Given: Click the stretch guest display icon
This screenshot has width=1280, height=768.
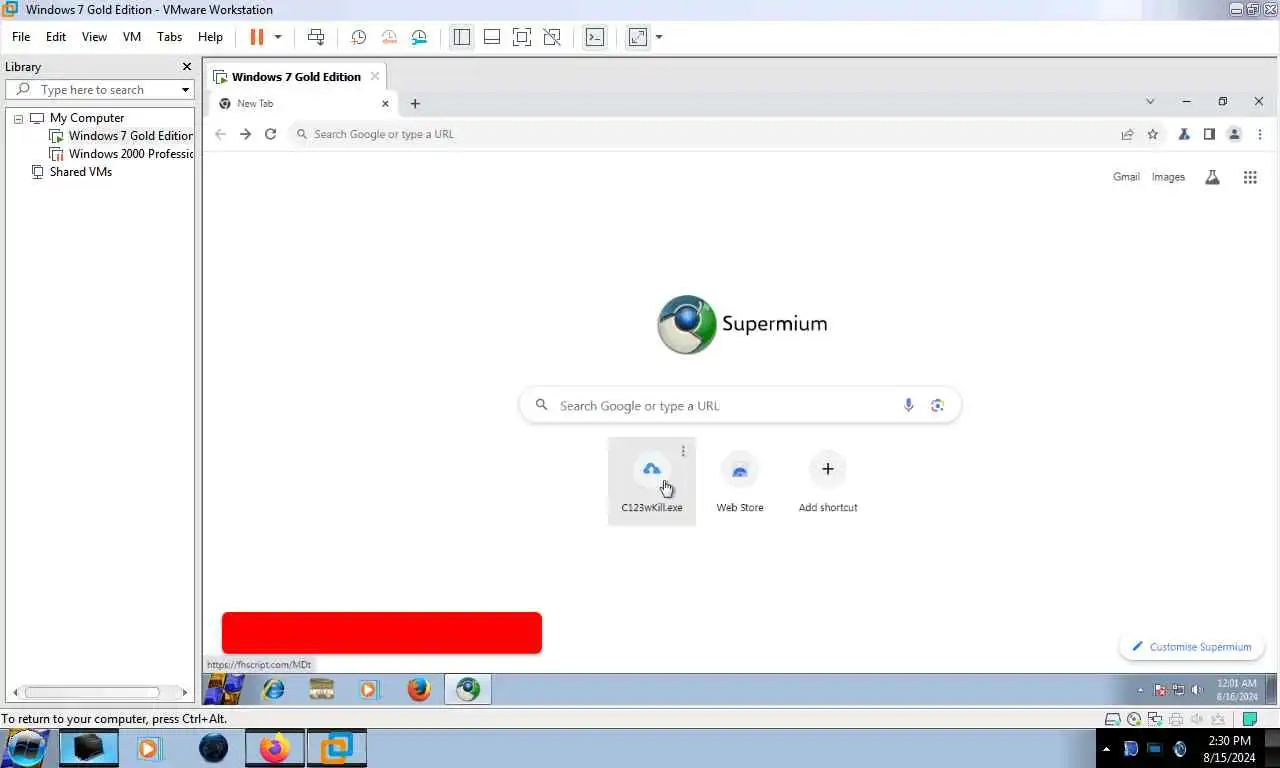Looking at the screenshot, I should coord(638,37).
